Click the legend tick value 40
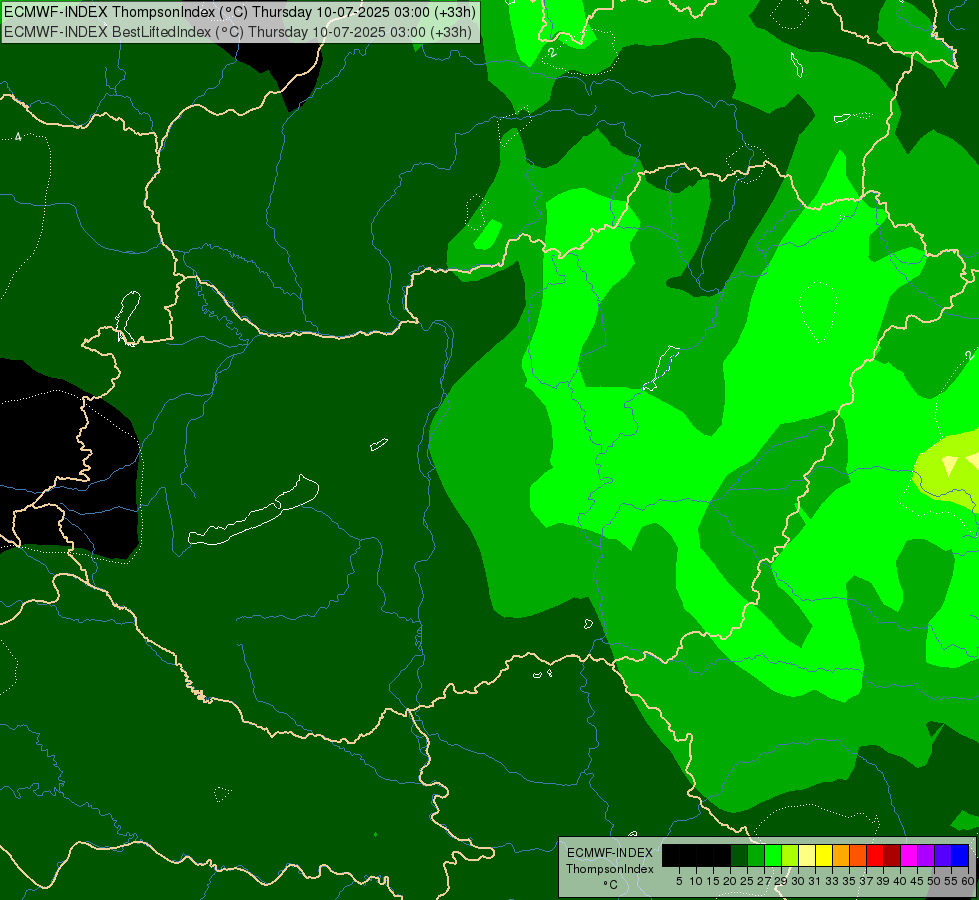 (900, 881)
